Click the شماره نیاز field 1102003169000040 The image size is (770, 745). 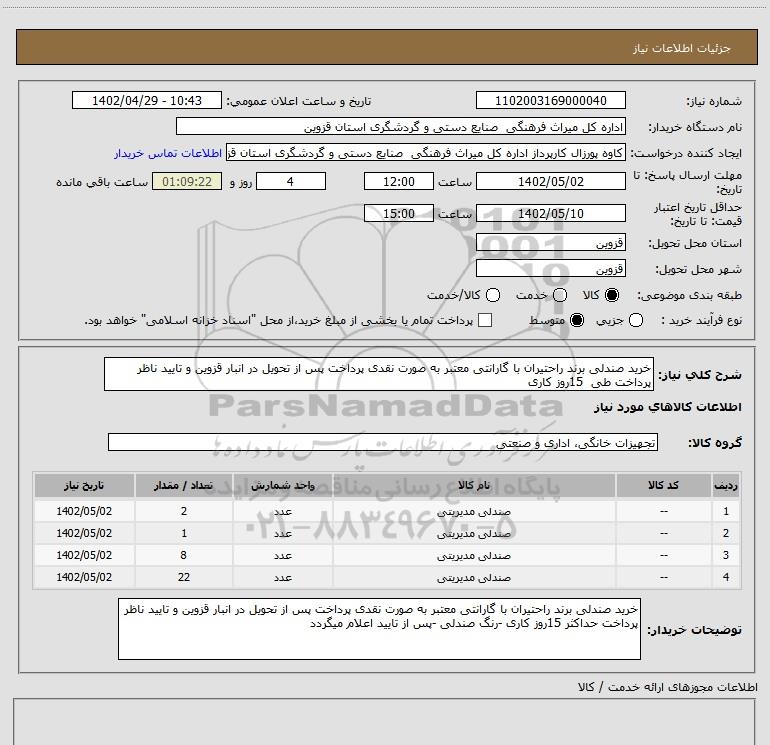550,100
